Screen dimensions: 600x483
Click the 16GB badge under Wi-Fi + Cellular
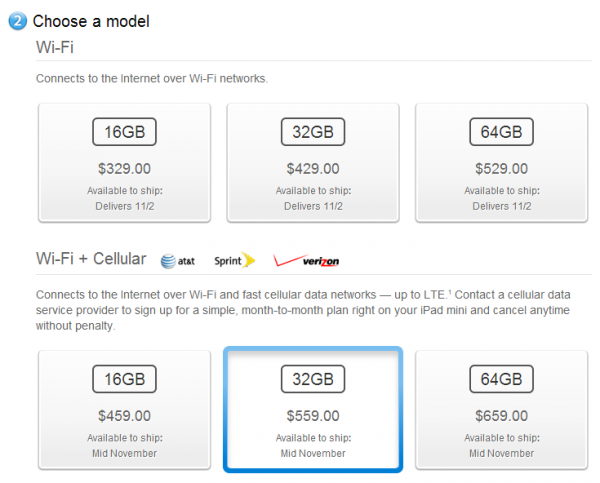(124, 380)
